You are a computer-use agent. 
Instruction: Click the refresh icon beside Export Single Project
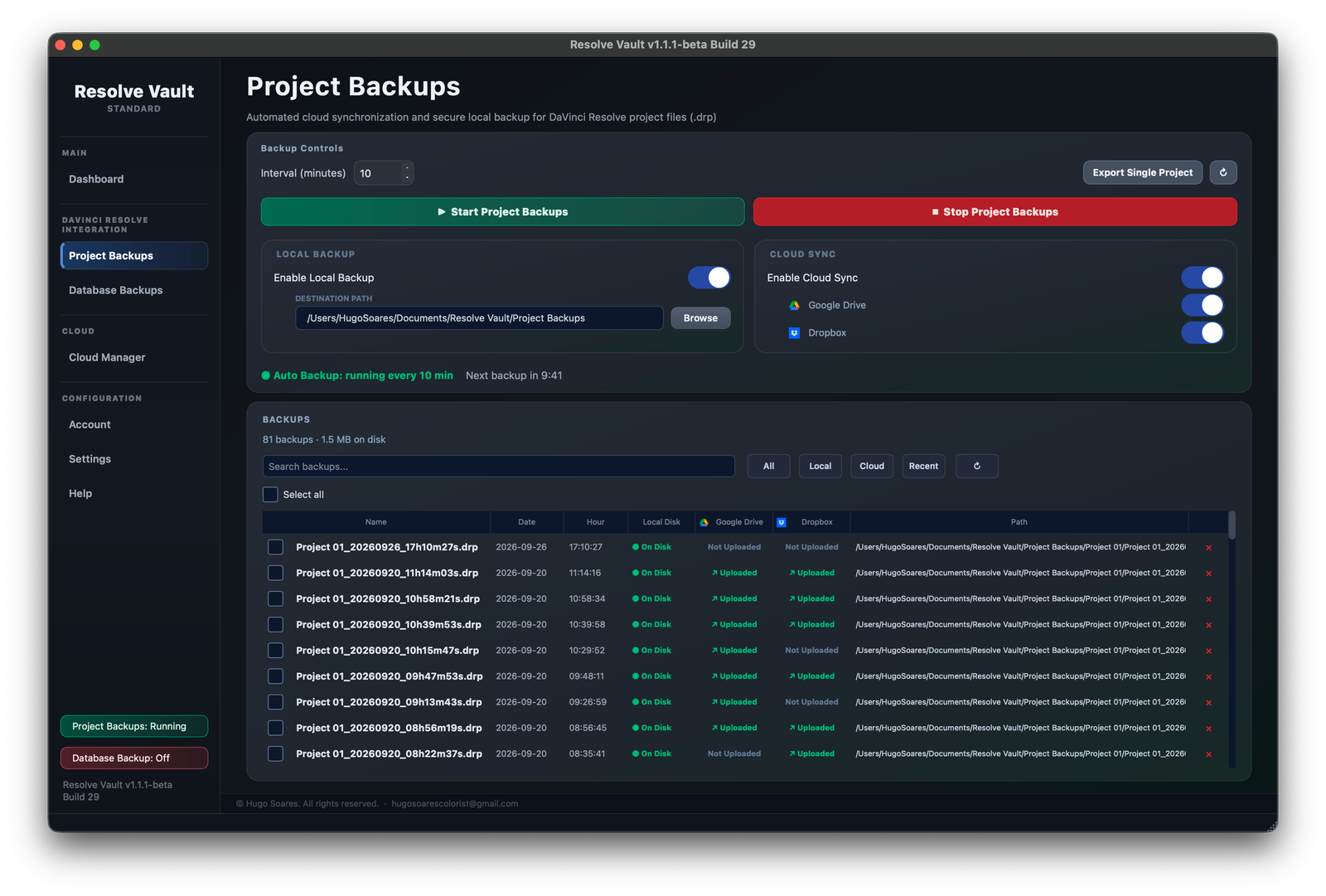pyautogui.click(x=1223, y=172)
